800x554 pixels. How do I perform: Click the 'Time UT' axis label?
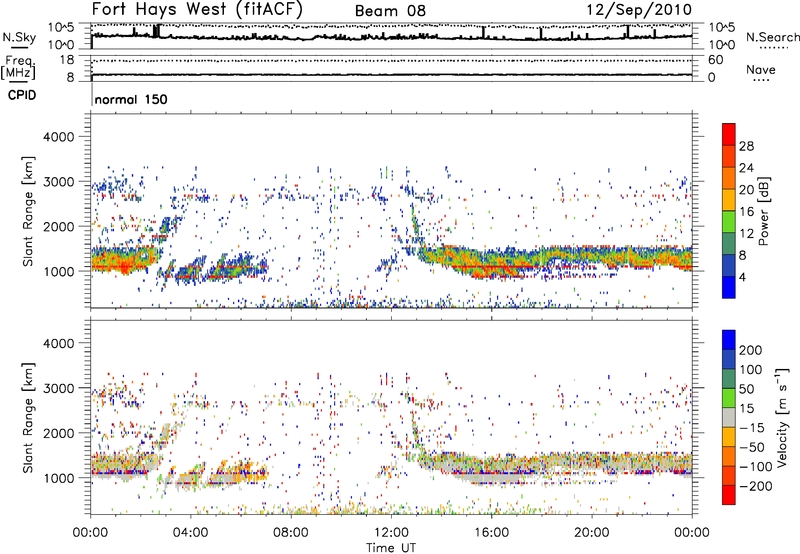(x=391, y=548)
